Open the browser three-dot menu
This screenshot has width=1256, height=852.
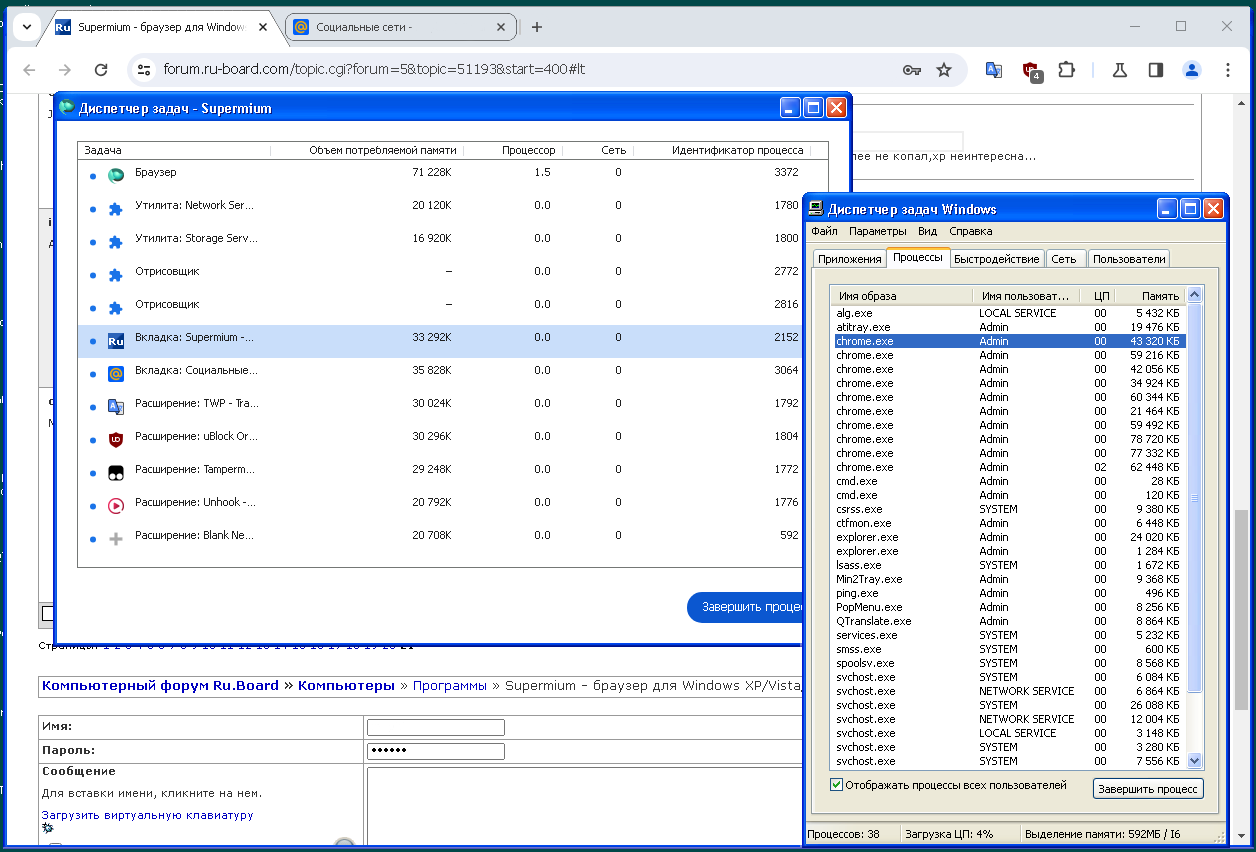coord(1228,70)
